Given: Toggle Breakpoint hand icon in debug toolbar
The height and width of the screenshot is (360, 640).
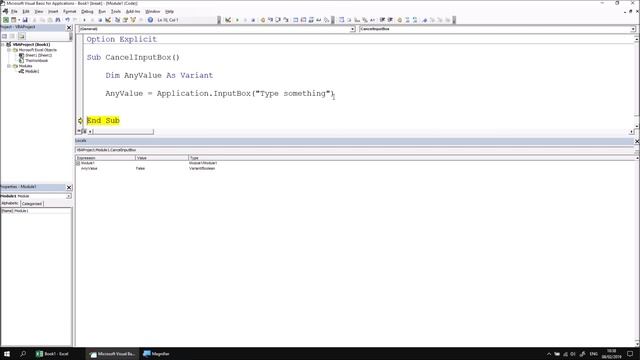Looking at the screenshot, I should [263, 20].
